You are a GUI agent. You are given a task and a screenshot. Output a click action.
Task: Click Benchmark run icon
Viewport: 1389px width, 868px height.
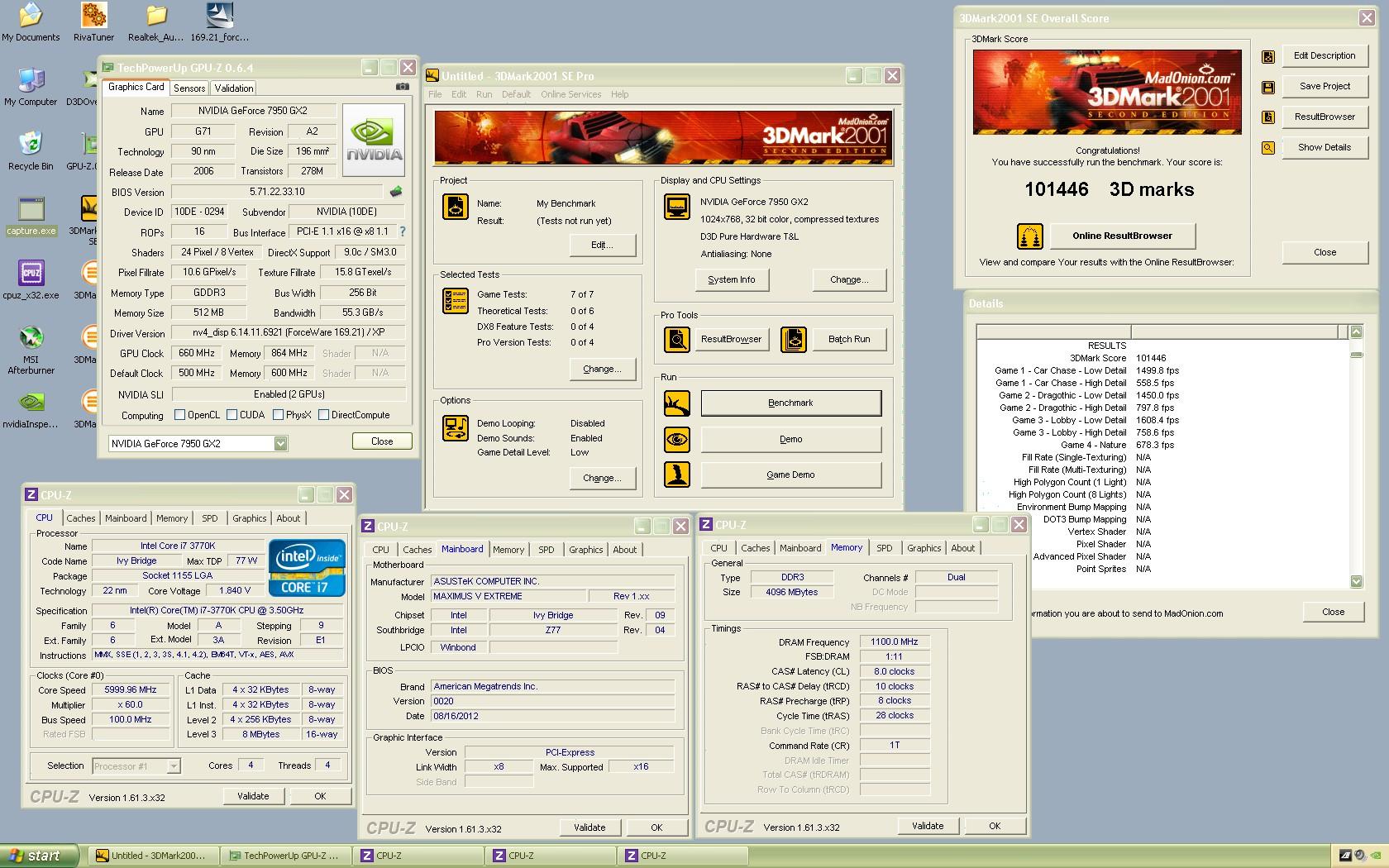tap(677, 403)
